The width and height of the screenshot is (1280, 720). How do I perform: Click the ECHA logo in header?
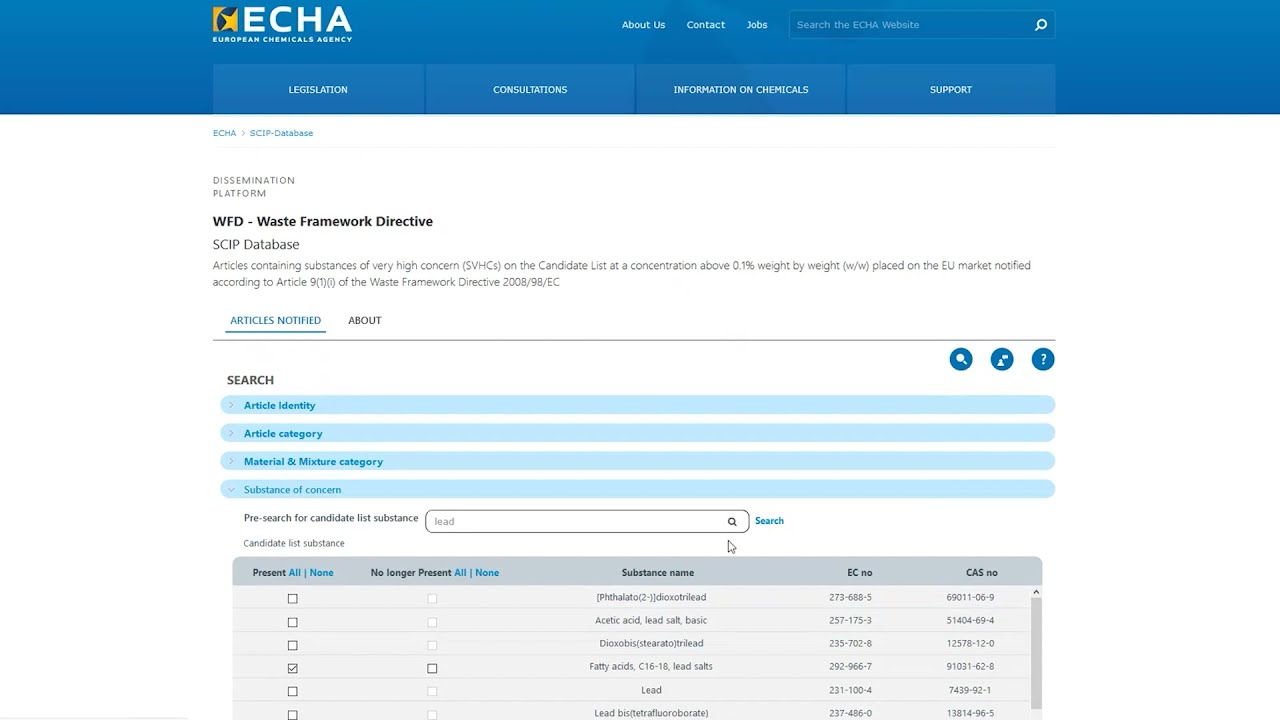click(282, 24)
